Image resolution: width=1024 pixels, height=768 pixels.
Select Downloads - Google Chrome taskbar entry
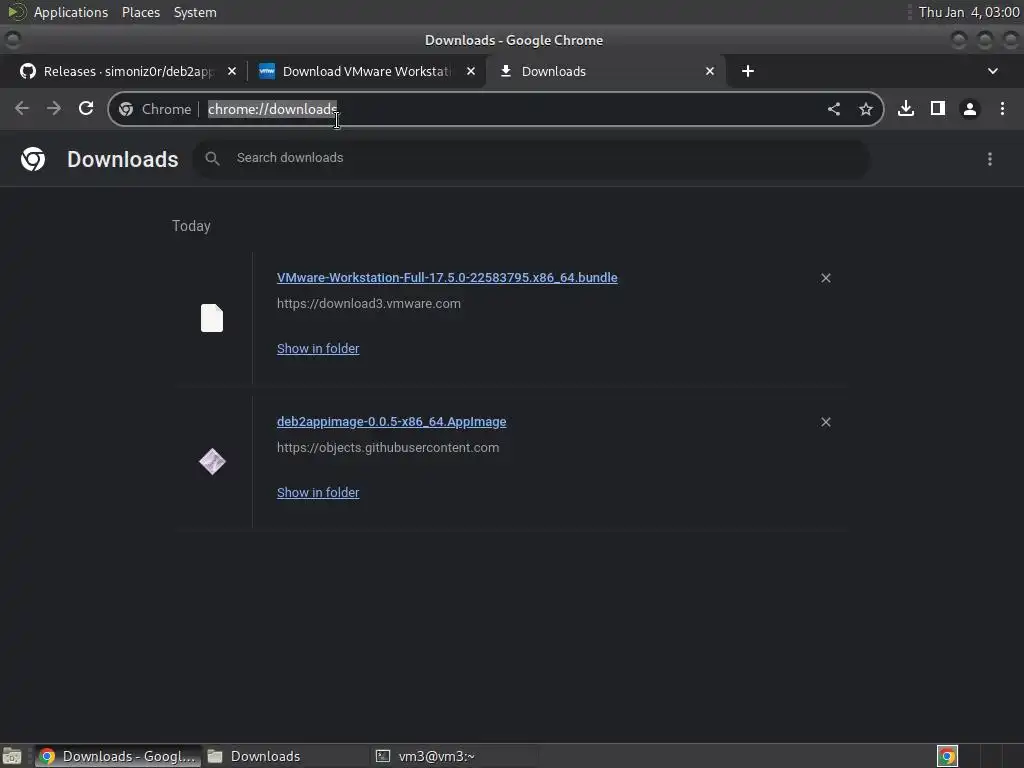[x=118, y=756]
